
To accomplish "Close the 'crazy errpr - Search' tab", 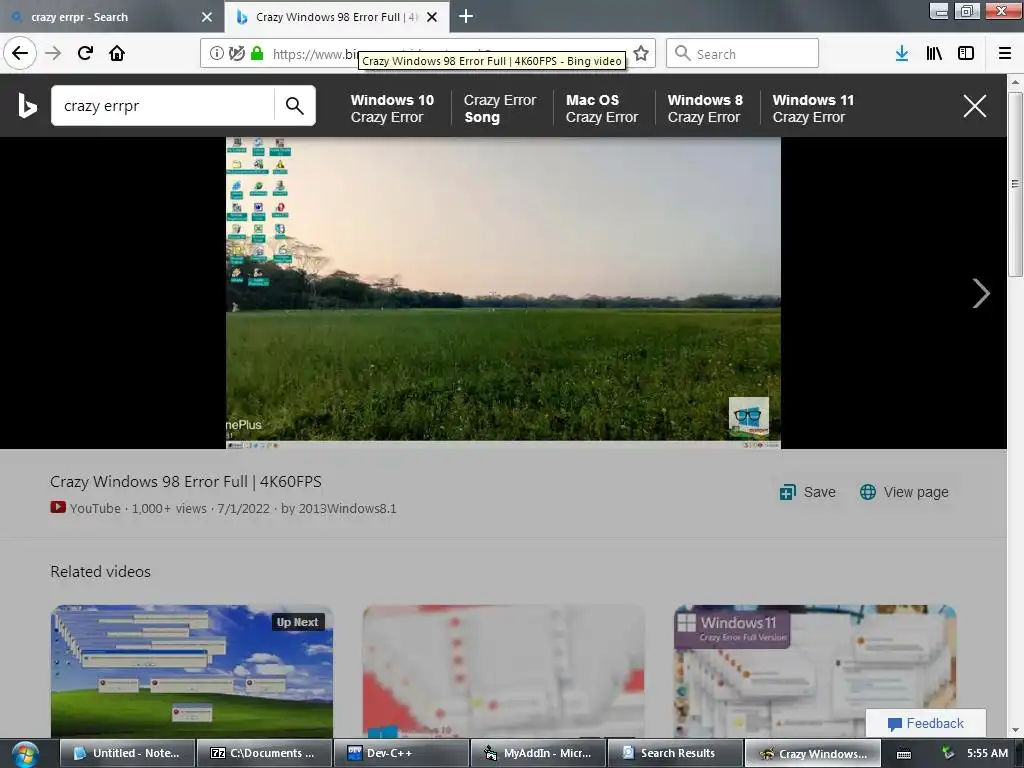I will [x=207, y=17].
